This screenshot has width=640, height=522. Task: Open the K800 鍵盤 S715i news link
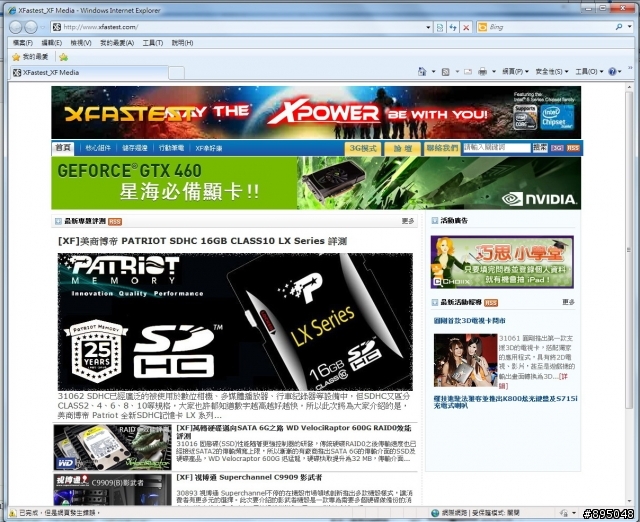point(505,402)
